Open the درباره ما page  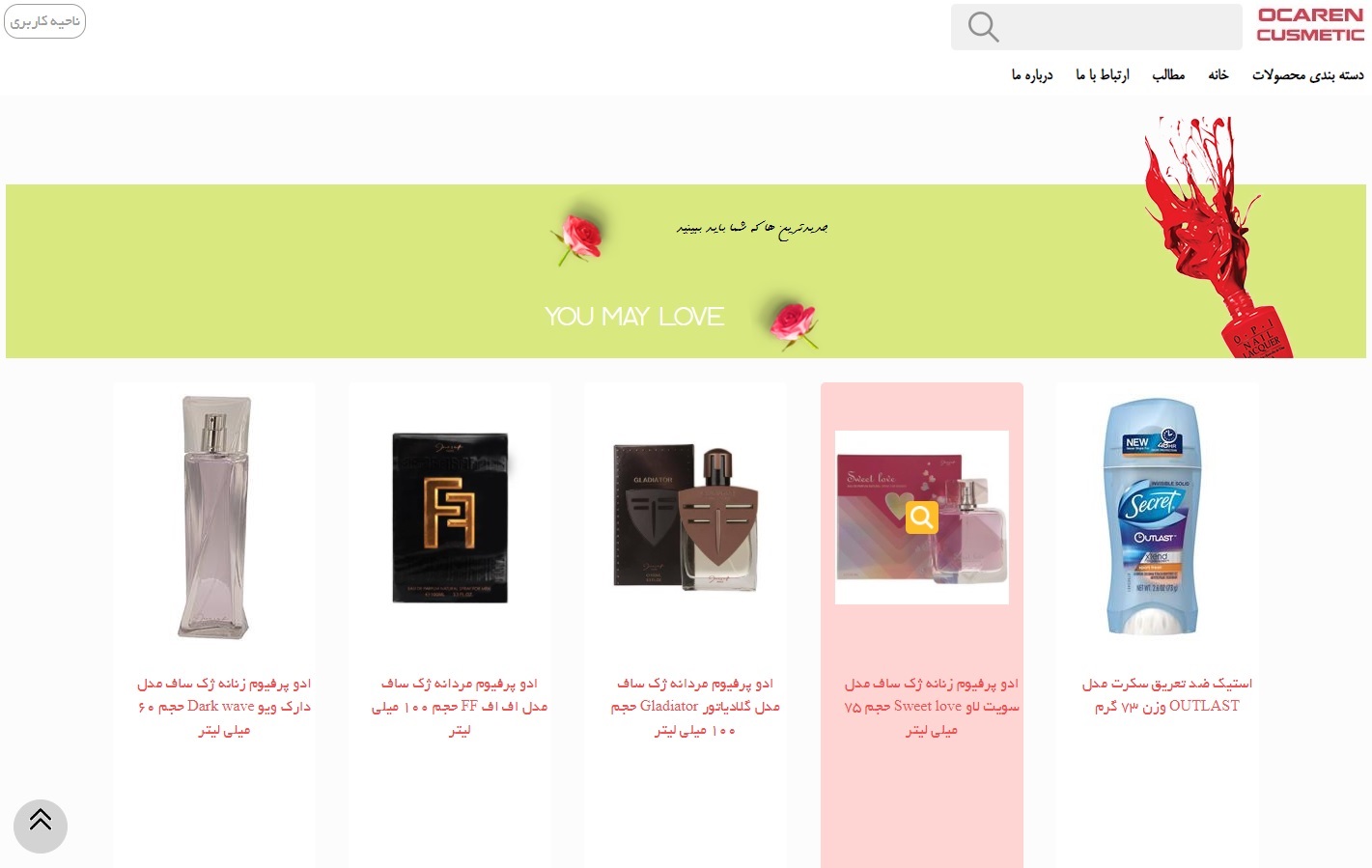[1032, 74]
